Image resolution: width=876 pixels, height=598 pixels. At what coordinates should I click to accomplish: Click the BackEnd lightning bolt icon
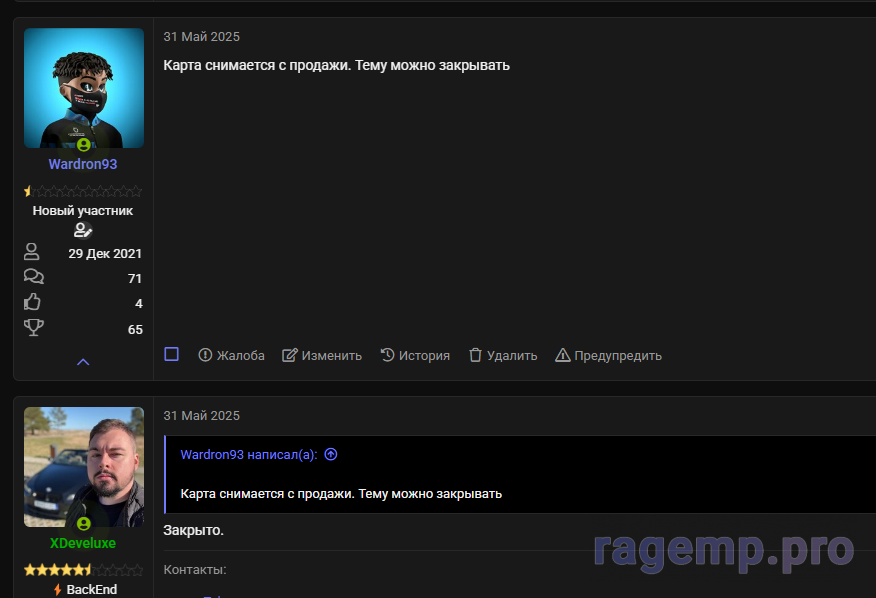(58, 590)
